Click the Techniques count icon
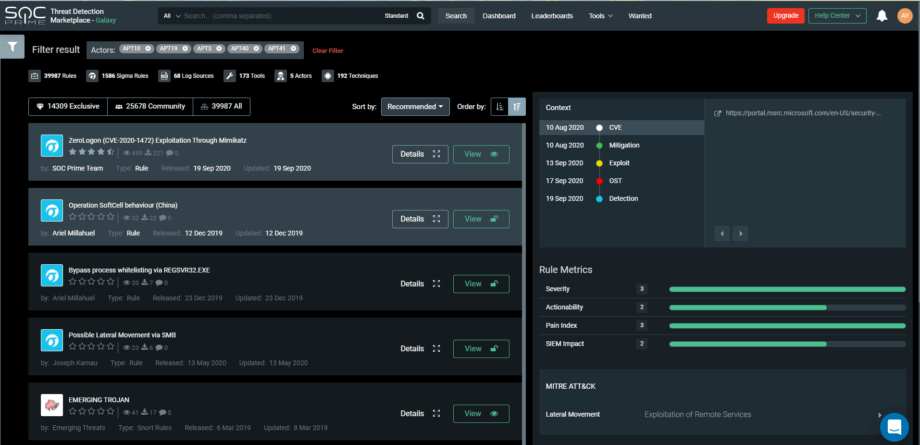The width and height of the screenshot is (920, 445). [x=328, y=76]
